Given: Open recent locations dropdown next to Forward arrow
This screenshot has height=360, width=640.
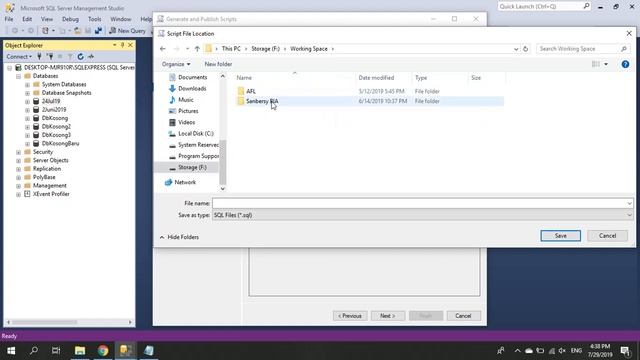Looking at the screenshot, I should click(x=187, y=49).
